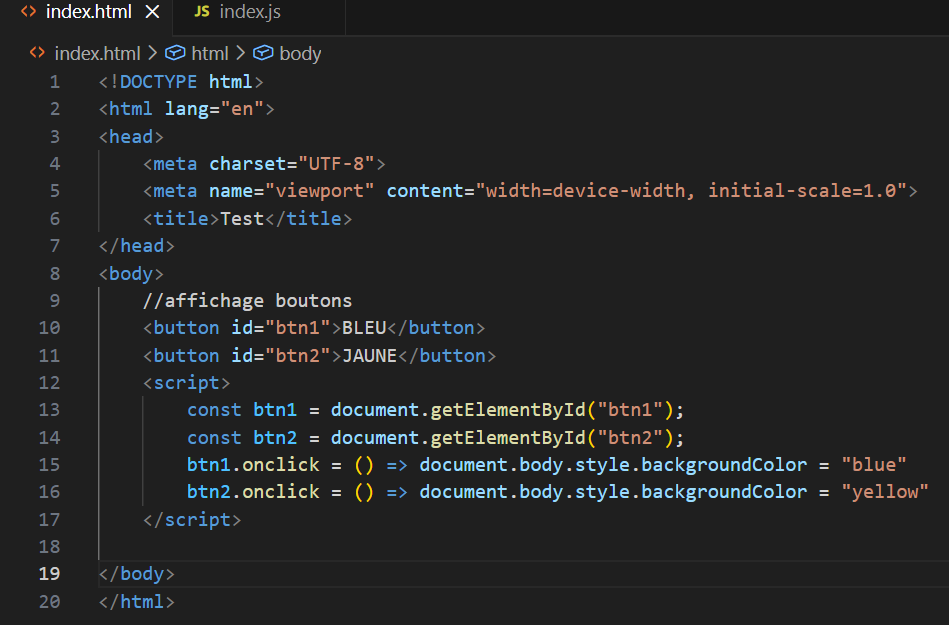Place cursor in the "yellow" string
The height and width of the screenshot is (625, 949).
click(x=884, y=491)
